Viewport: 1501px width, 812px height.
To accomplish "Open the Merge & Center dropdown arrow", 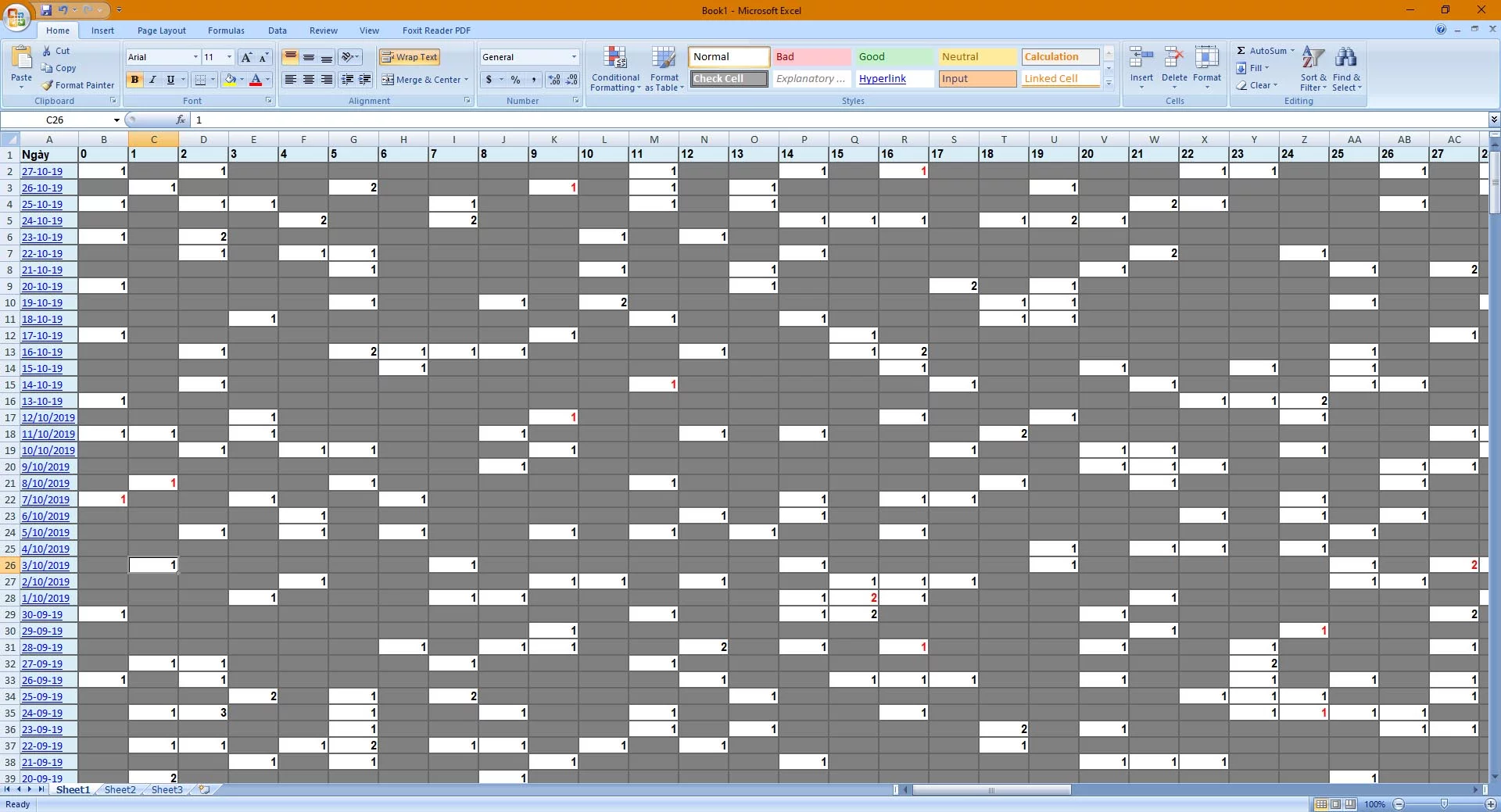I will click(x=466, y=80).
